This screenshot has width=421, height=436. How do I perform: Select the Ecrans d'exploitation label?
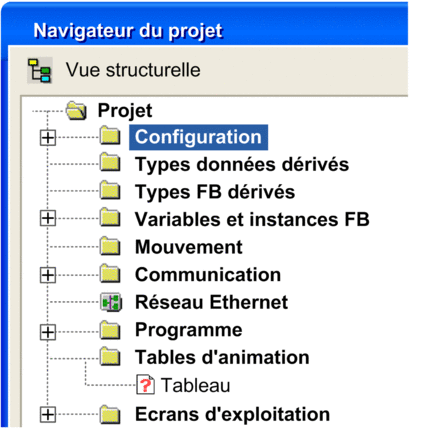pyautogui.click(x=232, y=415)
